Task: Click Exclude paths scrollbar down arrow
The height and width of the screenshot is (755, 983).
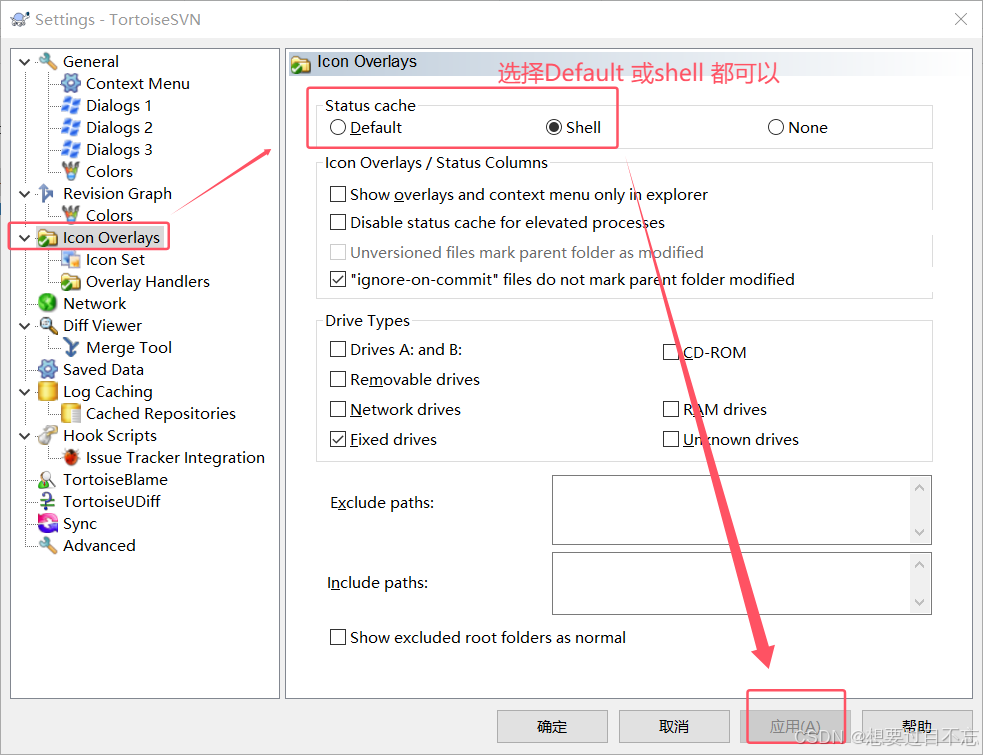Action: click(920, 532)
